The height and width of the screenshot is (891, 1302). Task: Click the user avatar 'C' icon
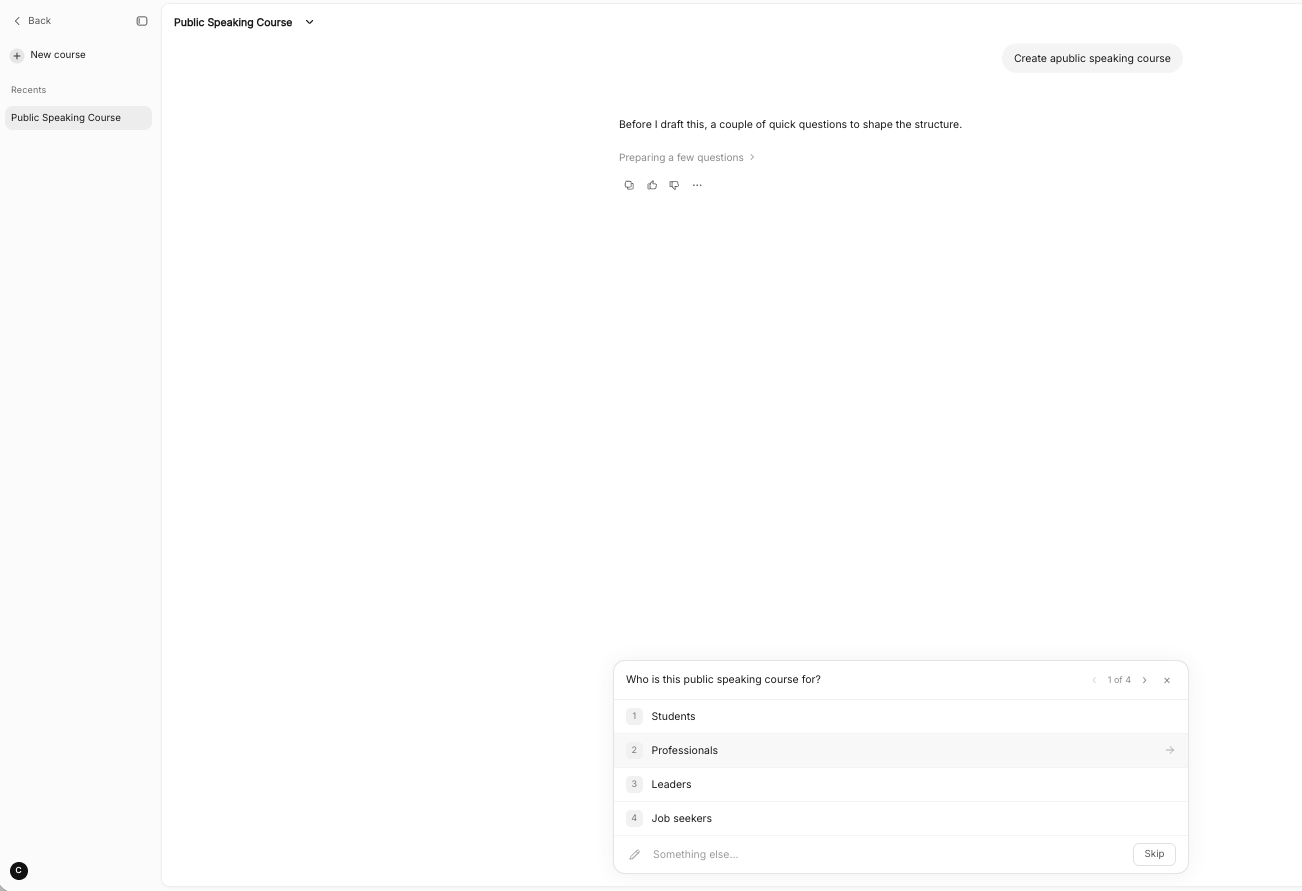tap(19, 871)
